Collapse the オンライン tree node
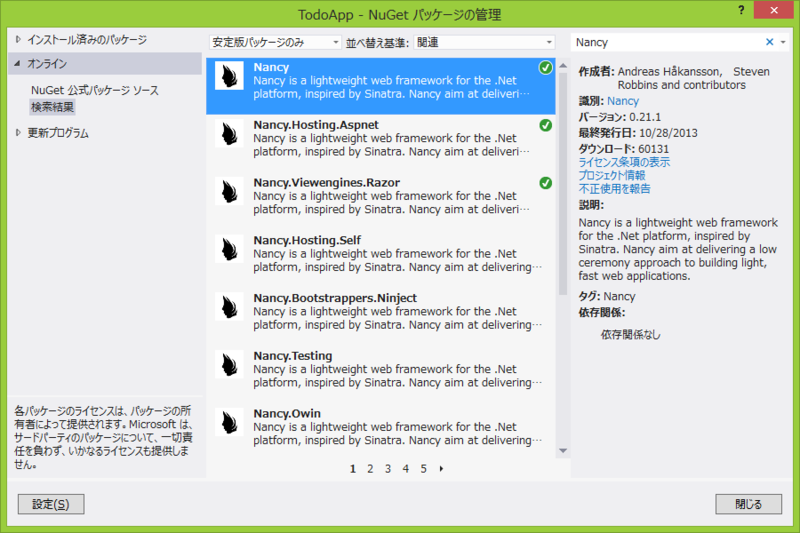 click(x=18, y=63)
